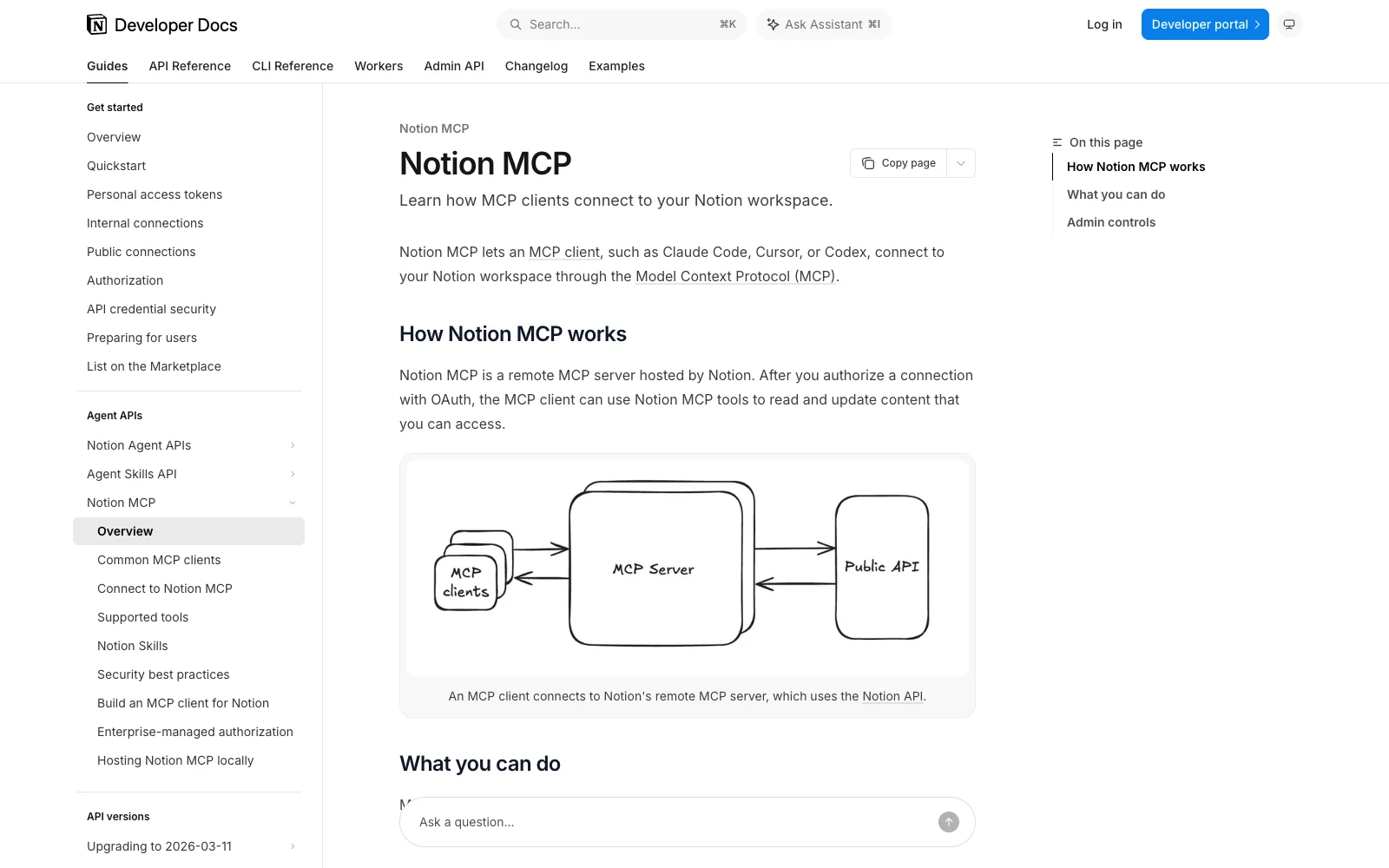1389x868 pixels.
Task: Follow the MCP client link
Action: coord(564,252)
